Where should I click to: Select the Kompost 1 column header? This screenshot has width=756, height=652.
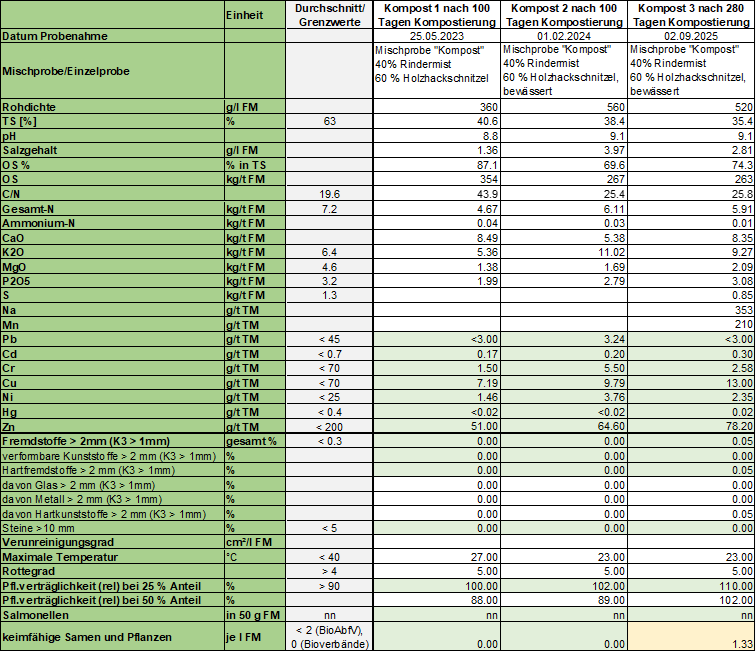coord(436,15)
